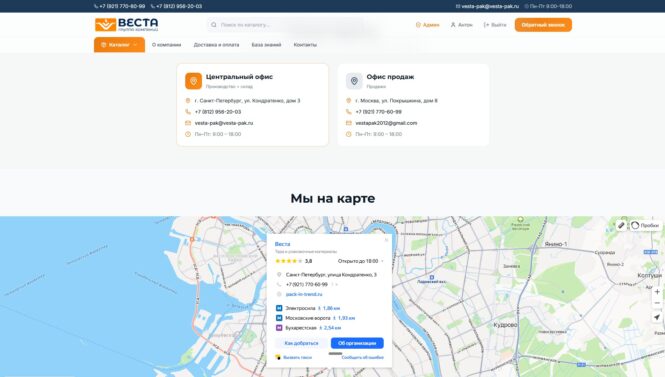Open the Веста title link in map popup
Viewport: 665px width, 377px height.
[282, 244]
